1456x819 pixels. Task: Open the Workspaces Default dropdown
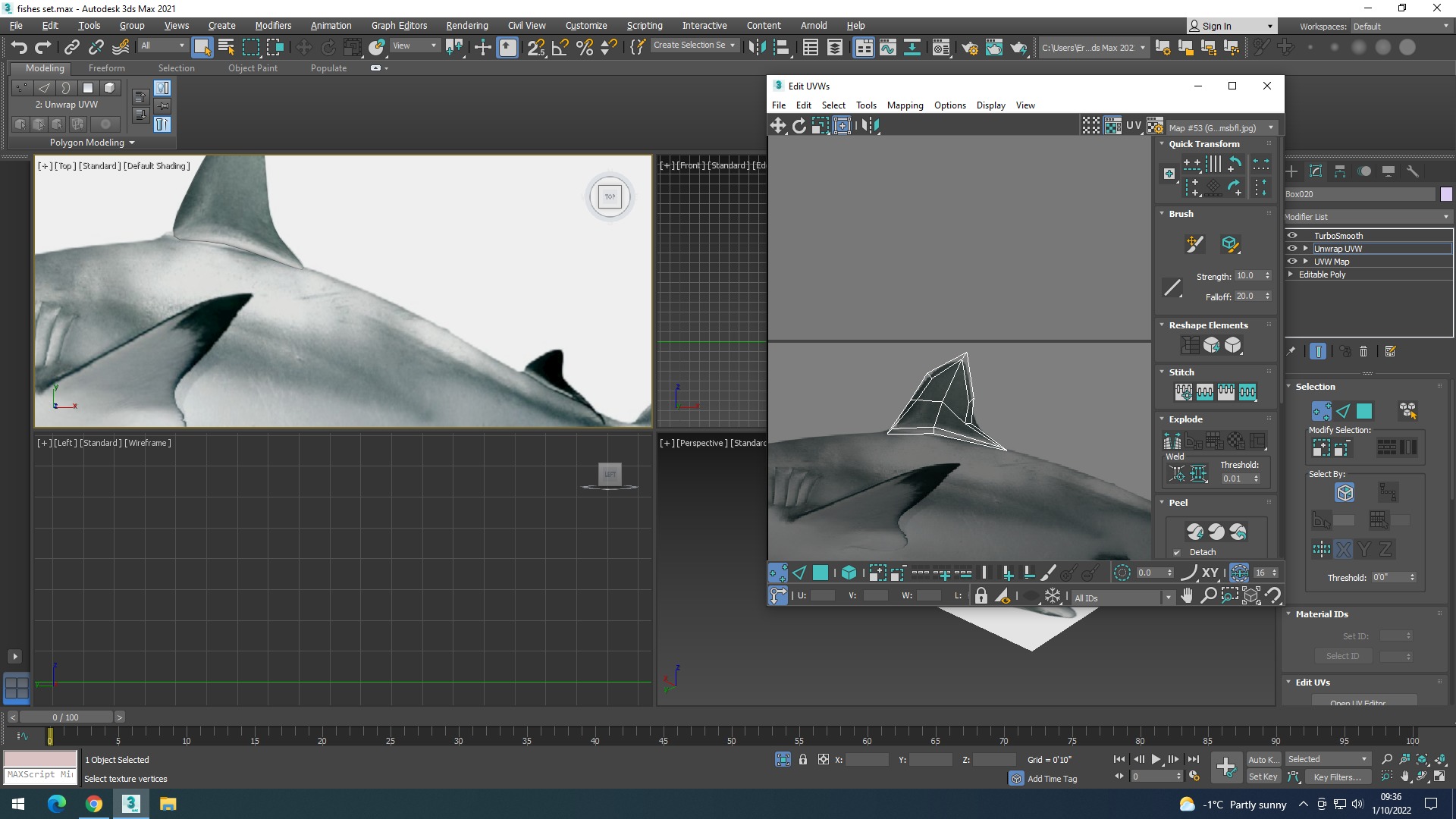tap(1401, 26)
